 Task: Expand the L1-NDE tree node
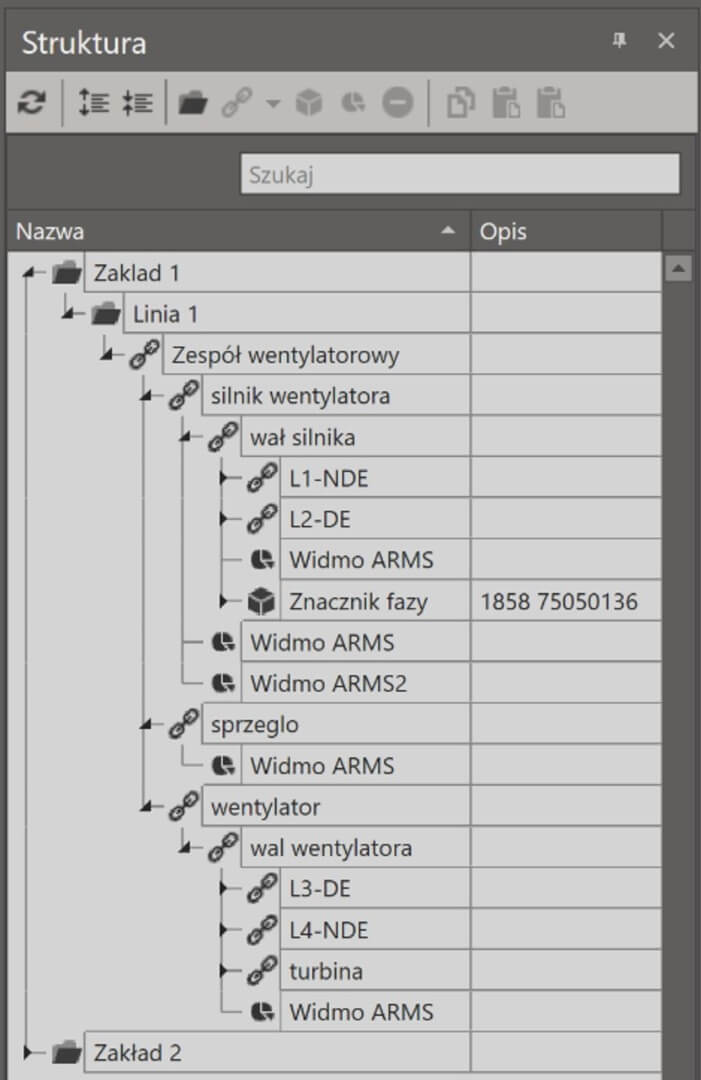pos(224,477)
